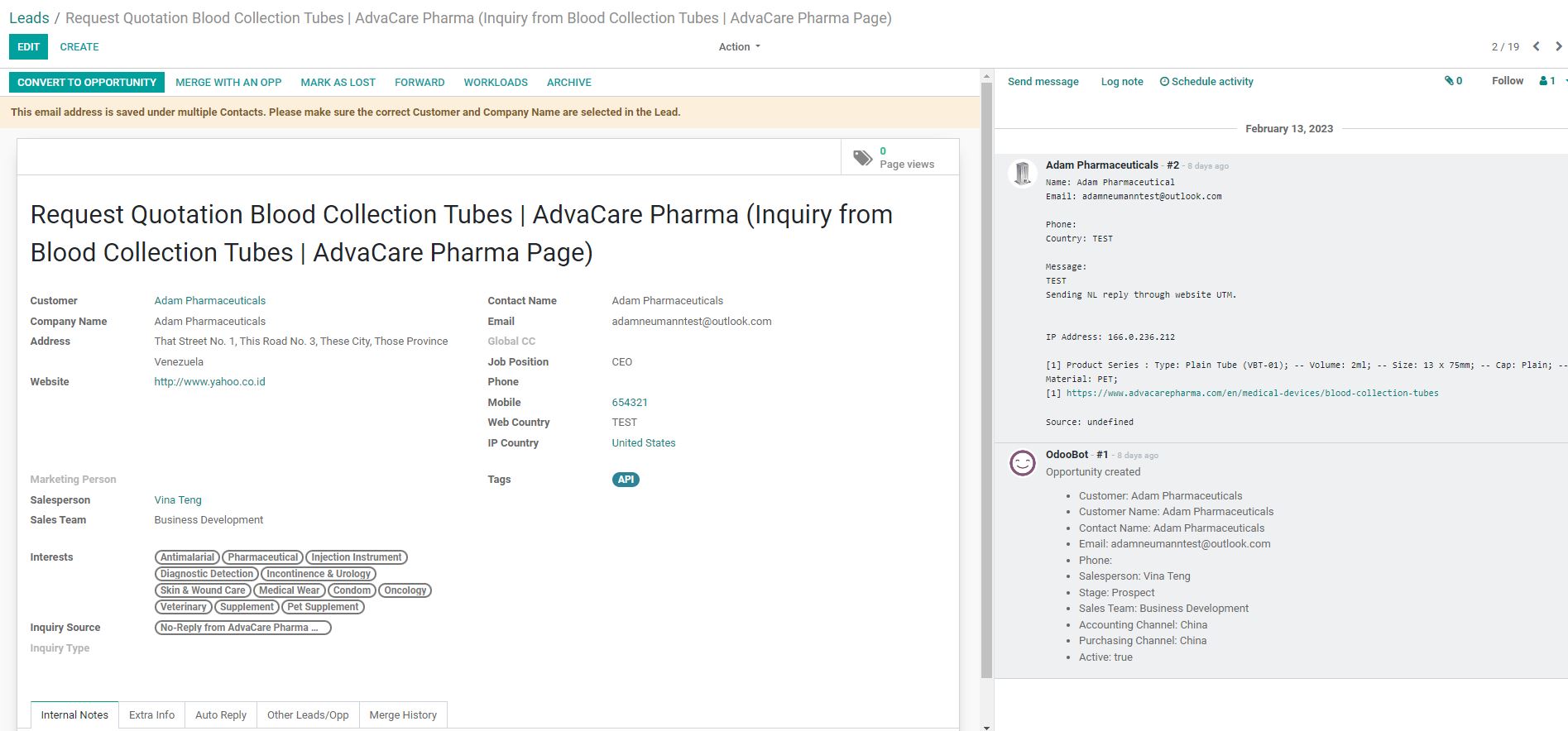Click the Veterinary interest tag

point(184,607)
